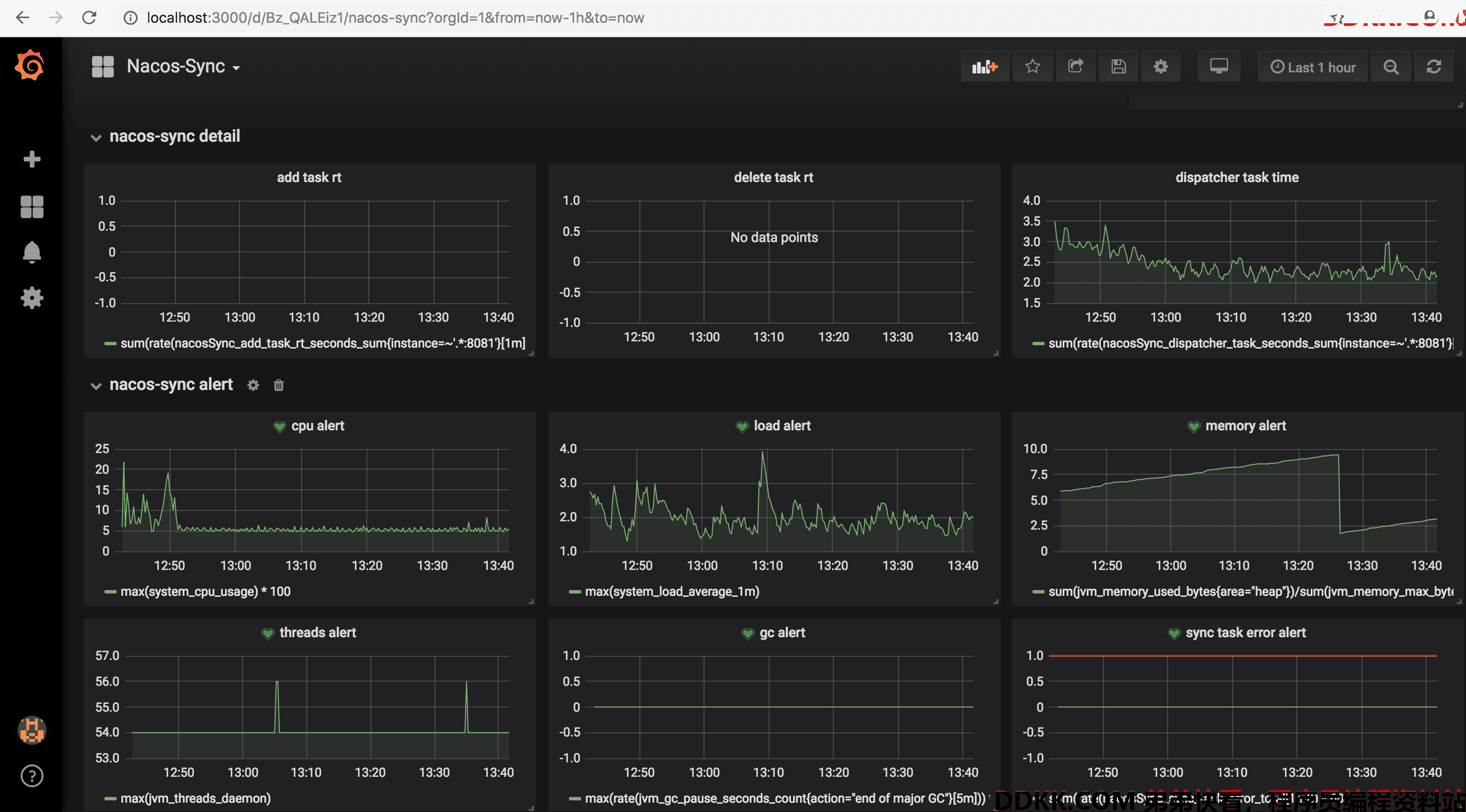Open add task rt panel title menu
The image size is (1466, 812).
(x=309, y=177)
